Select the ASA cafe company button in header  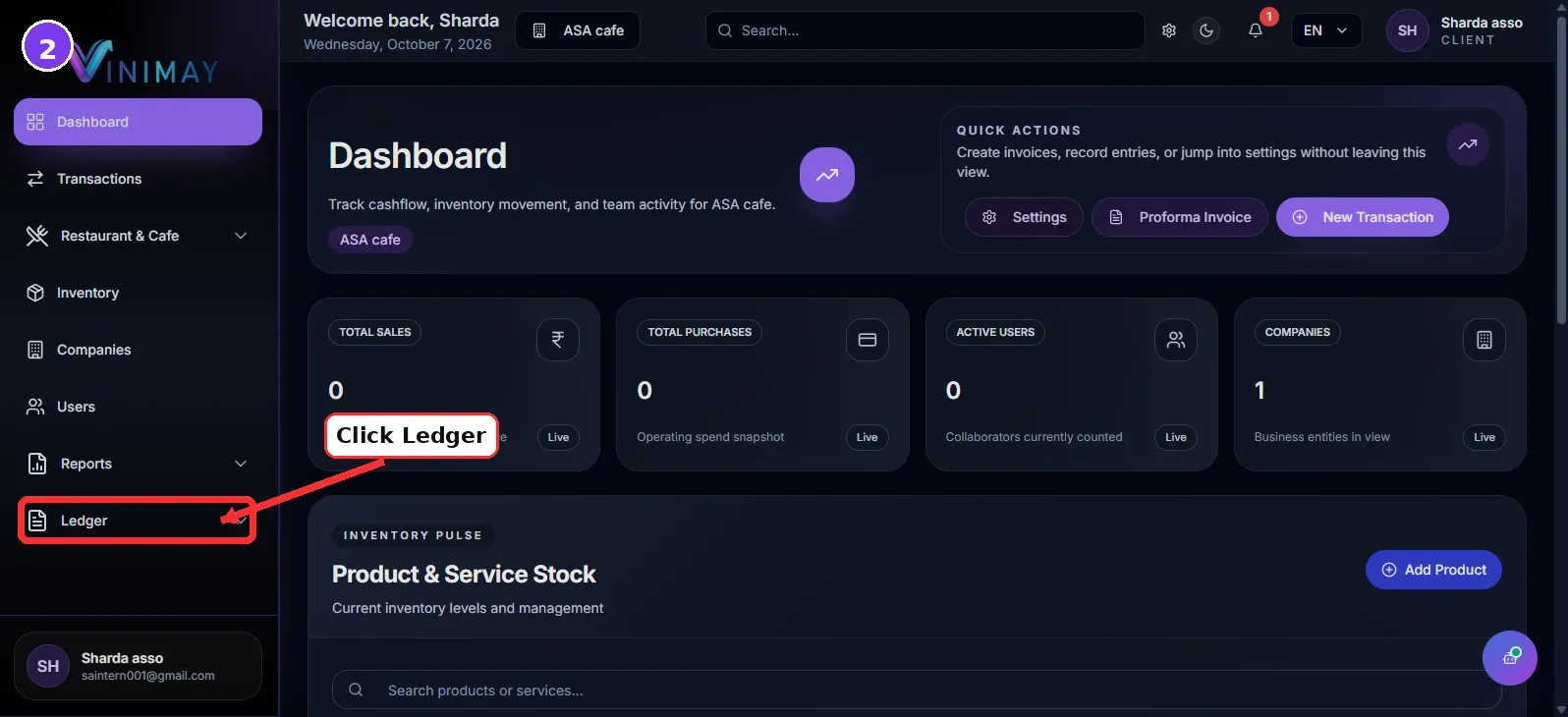(x=578, y=30)
